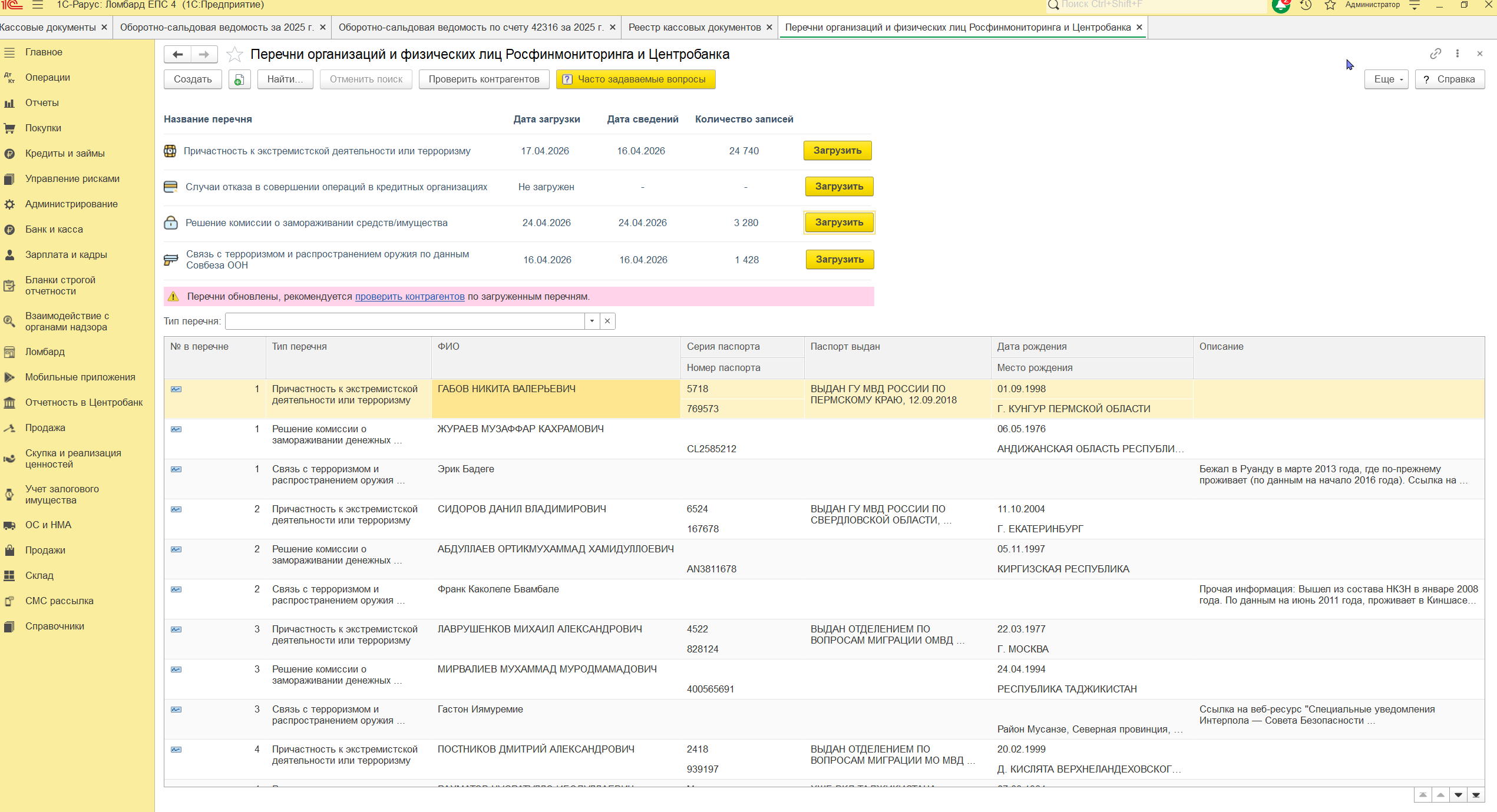
Task: Click Проверить контрагентов button
Action: (484, 79)
